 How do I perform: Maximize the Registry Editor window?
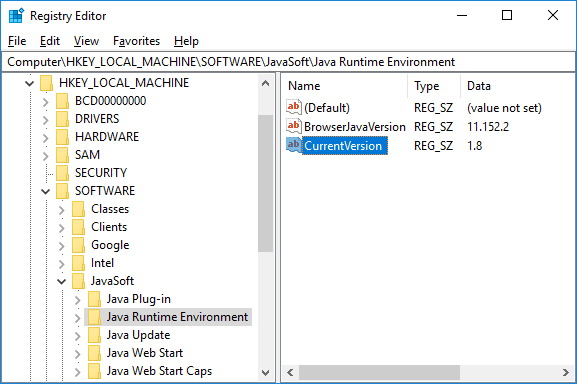pos(507,15)
